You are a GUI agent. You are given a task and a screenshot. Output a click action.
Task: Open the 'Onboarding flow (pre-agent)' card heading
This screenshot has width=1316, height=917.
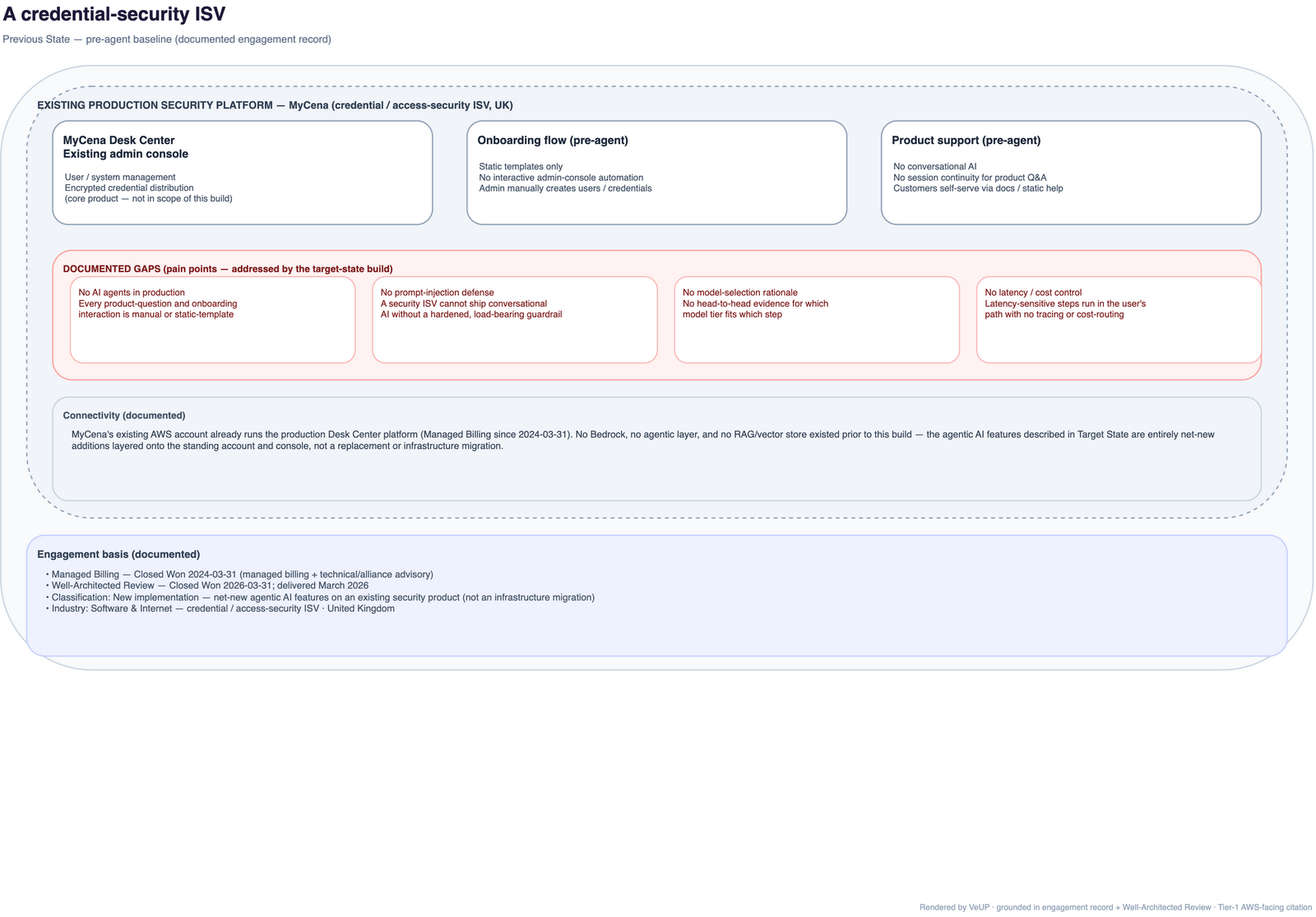(553, 141)
